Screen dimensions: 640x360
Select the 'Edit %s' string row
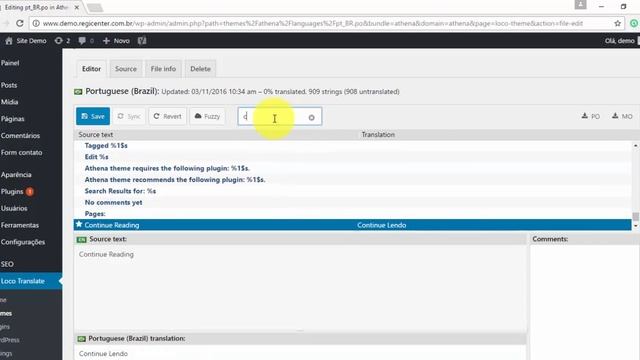point(353,157)
